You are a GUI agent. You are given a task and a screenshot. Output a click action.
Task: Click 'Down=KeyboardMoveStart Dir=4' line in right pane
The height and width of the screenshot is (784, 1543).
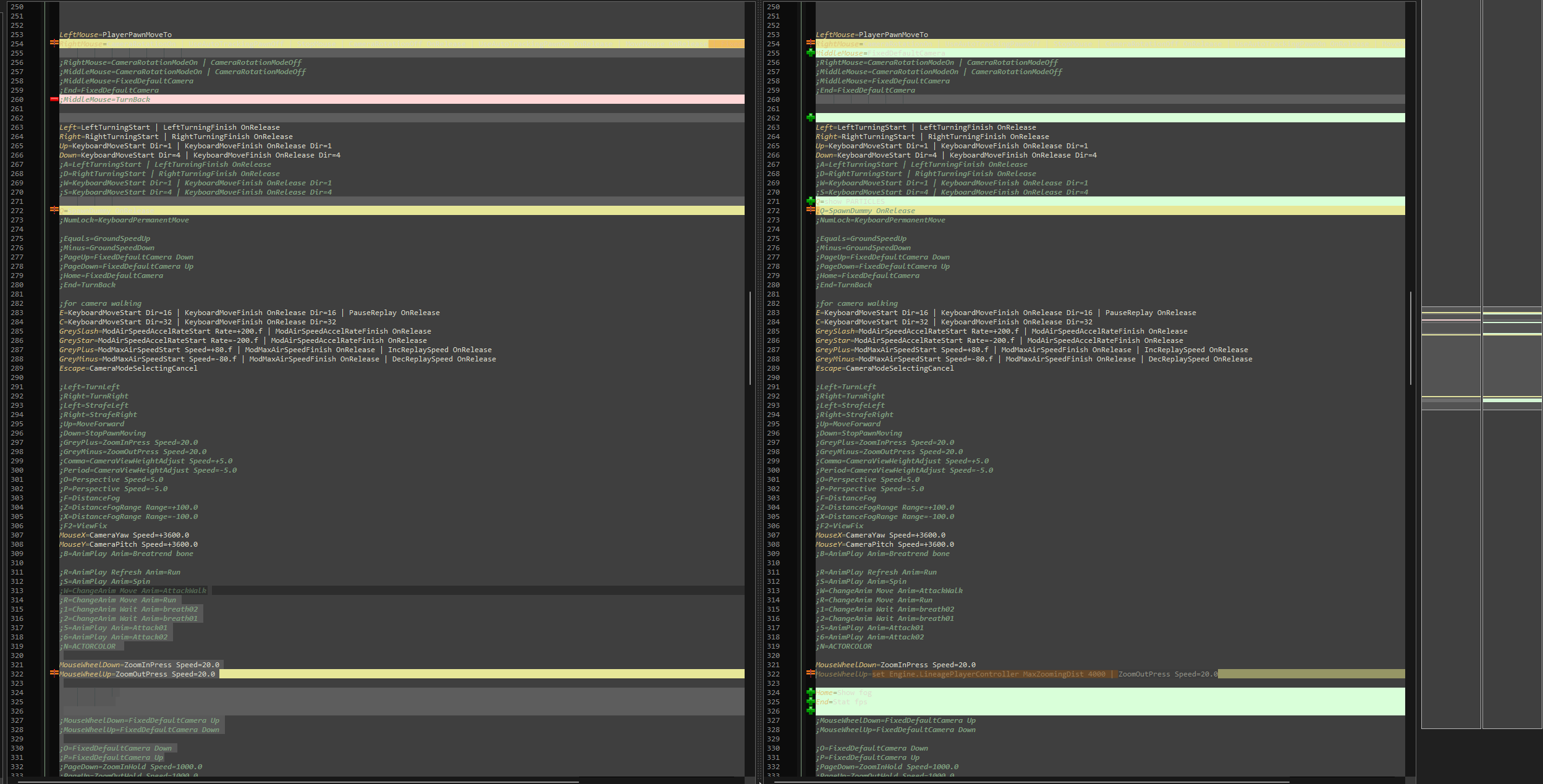coord(956,155)
